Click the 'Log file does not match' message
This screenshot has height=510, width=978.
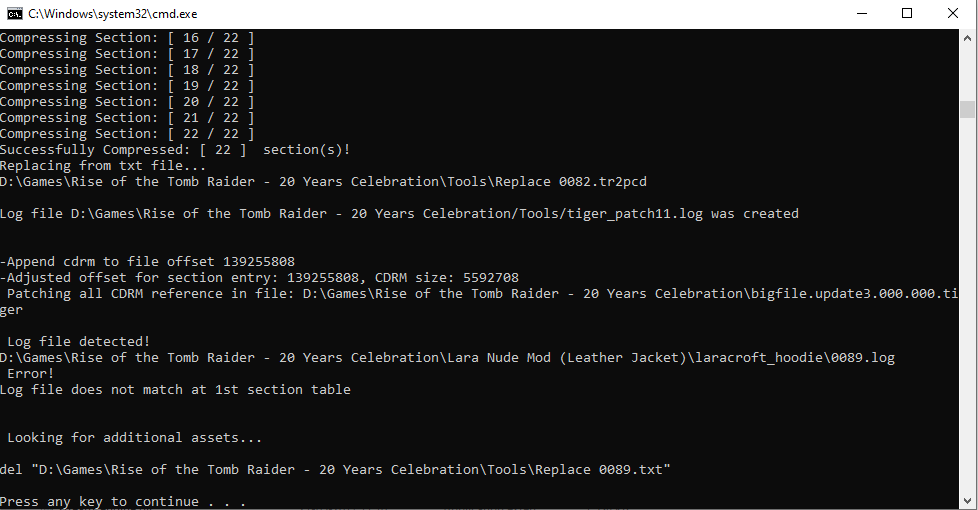(175, 390)
